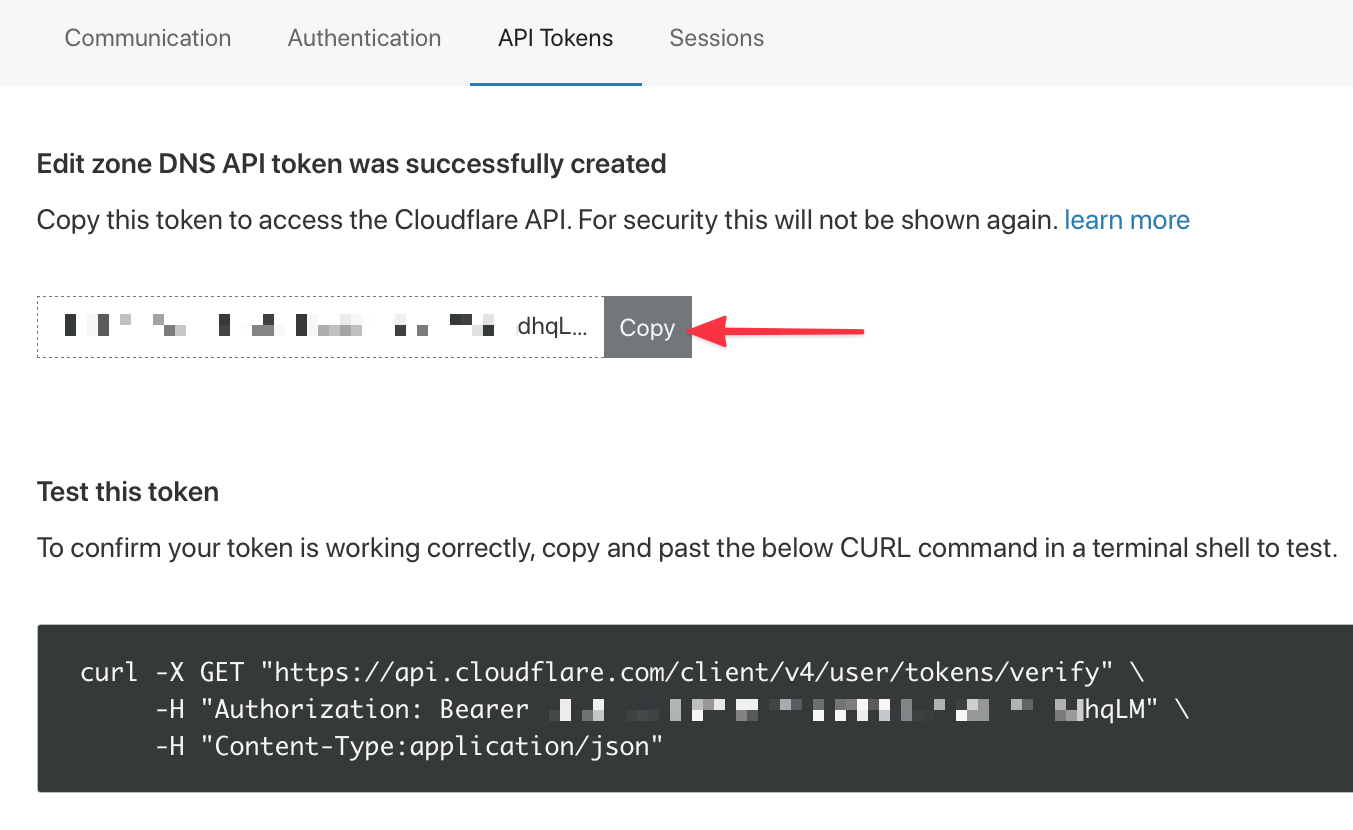This screenshot has height=830, width=1353.
Task: Click the red arrow annotation
Action: (x=778, y=329)
